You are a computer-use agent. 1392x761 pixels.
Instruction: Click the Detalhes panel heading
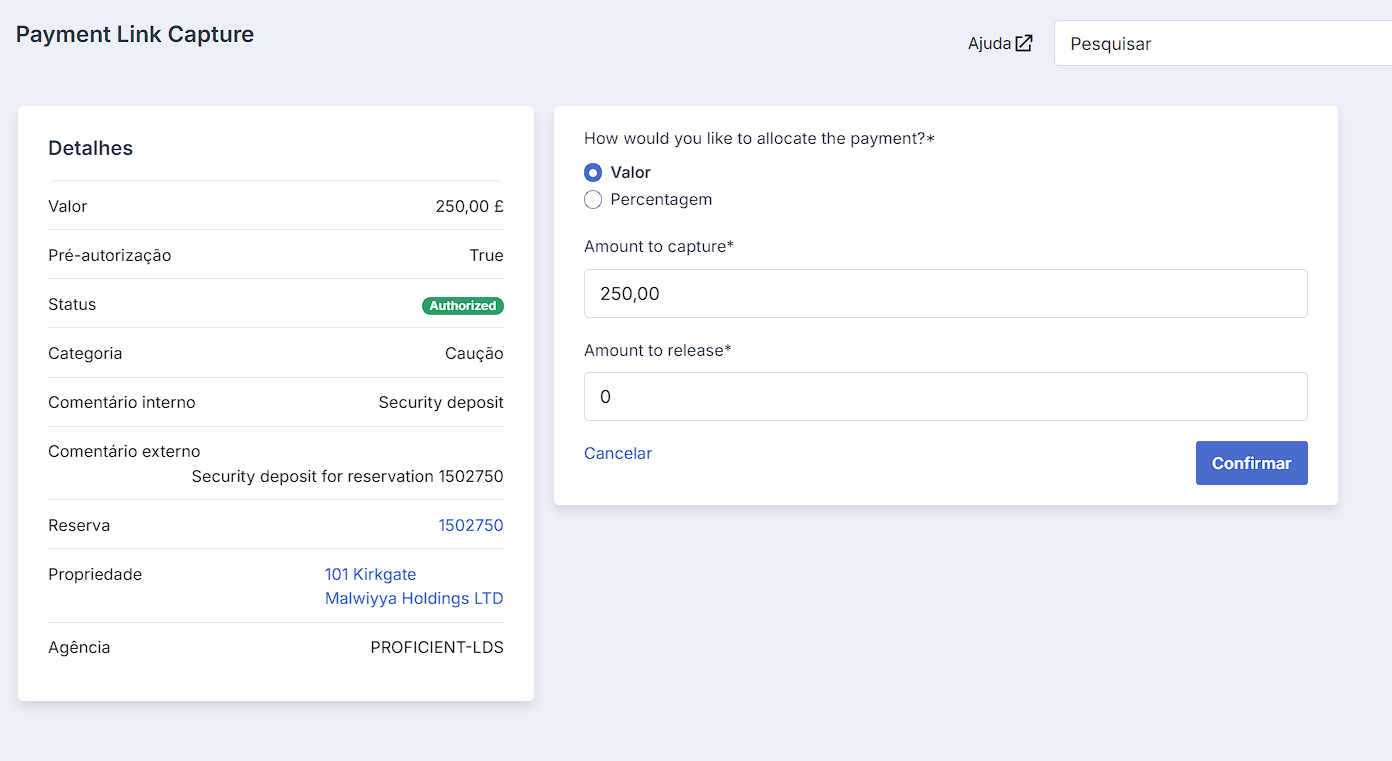[x=91, y=148]
